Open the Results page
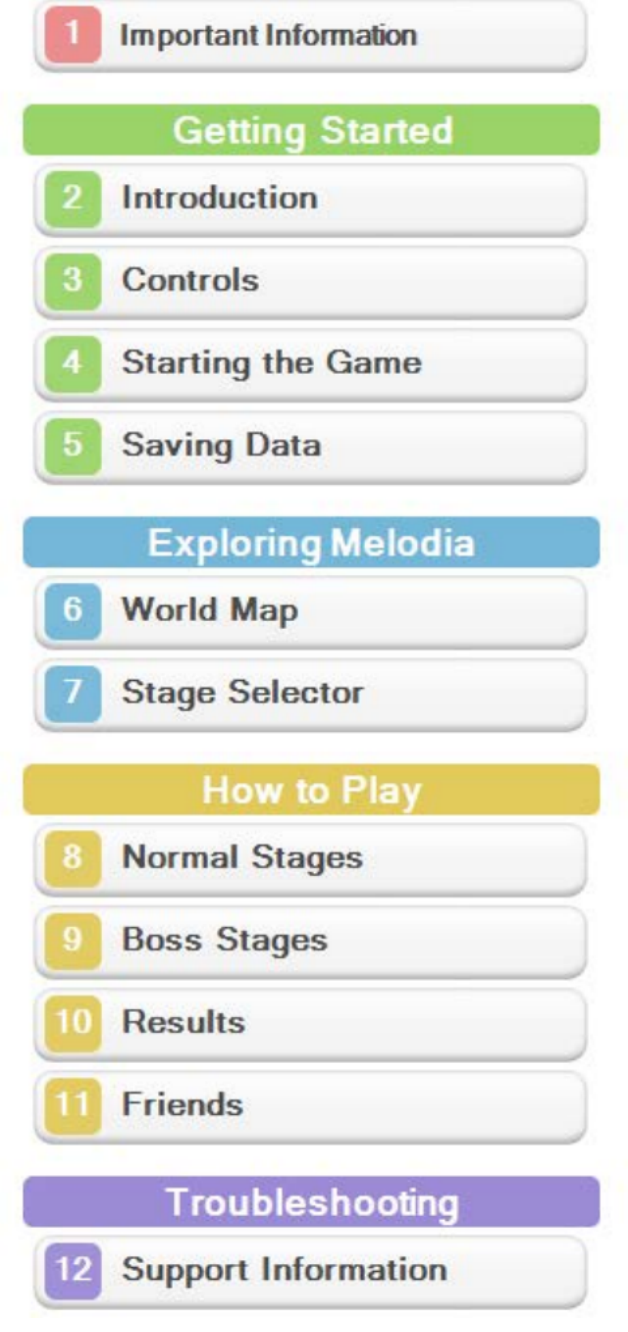The image size is (628, 1332). [x=183, y=1023]
